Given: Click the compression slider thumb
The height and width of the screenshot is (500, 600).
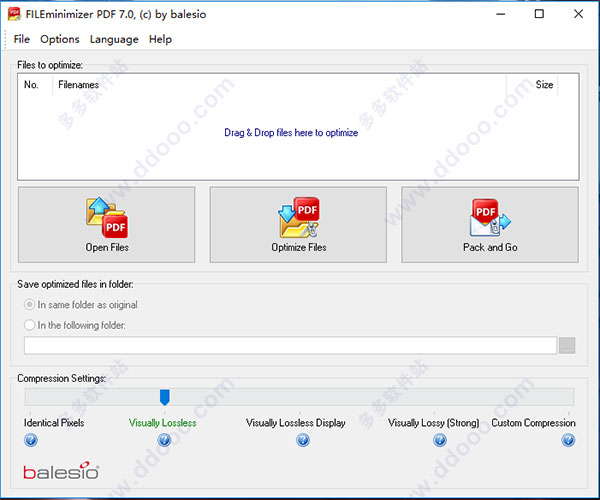Looking at the screenshot, I should click(165, 397).
